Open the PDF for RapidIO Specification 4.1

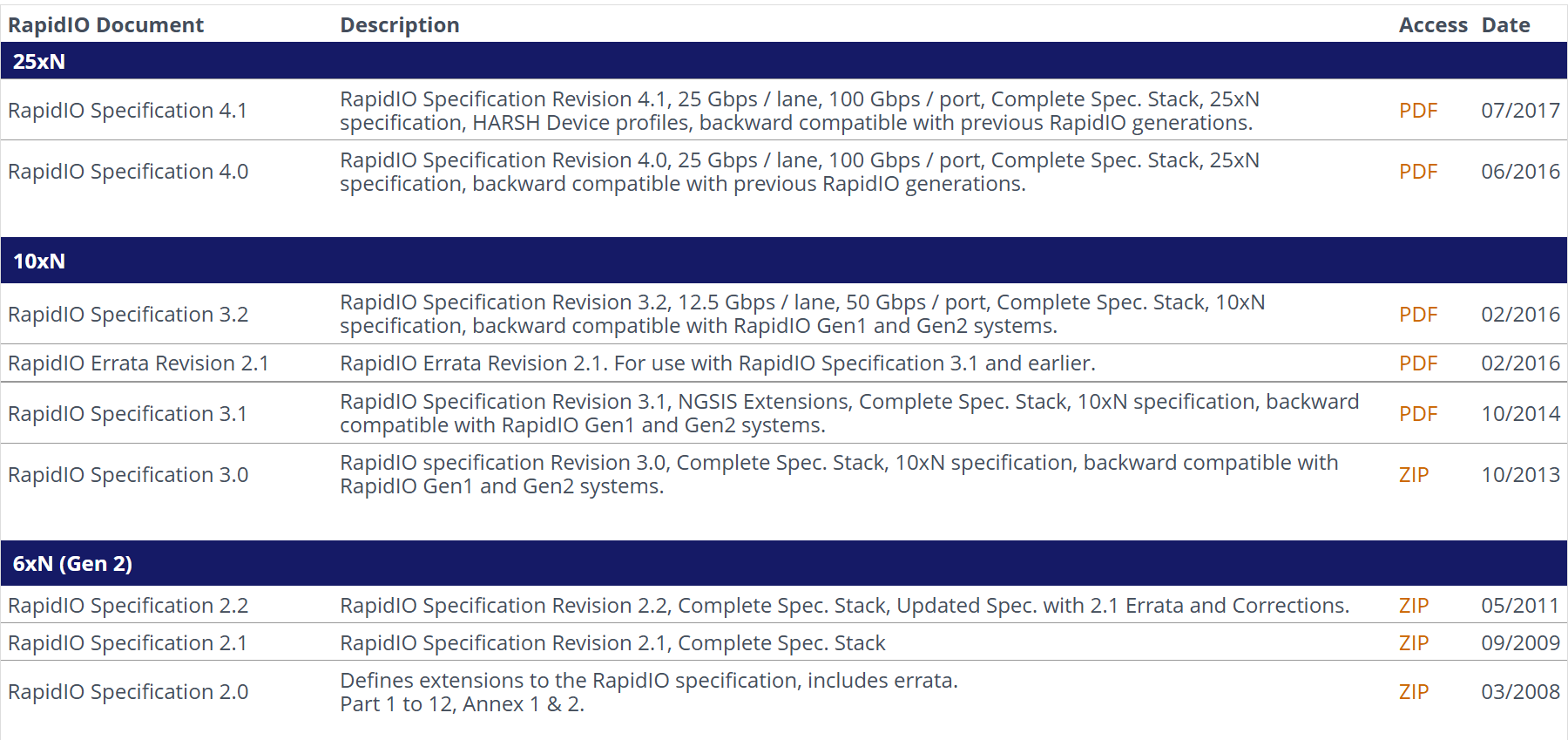pos(1417,111)
